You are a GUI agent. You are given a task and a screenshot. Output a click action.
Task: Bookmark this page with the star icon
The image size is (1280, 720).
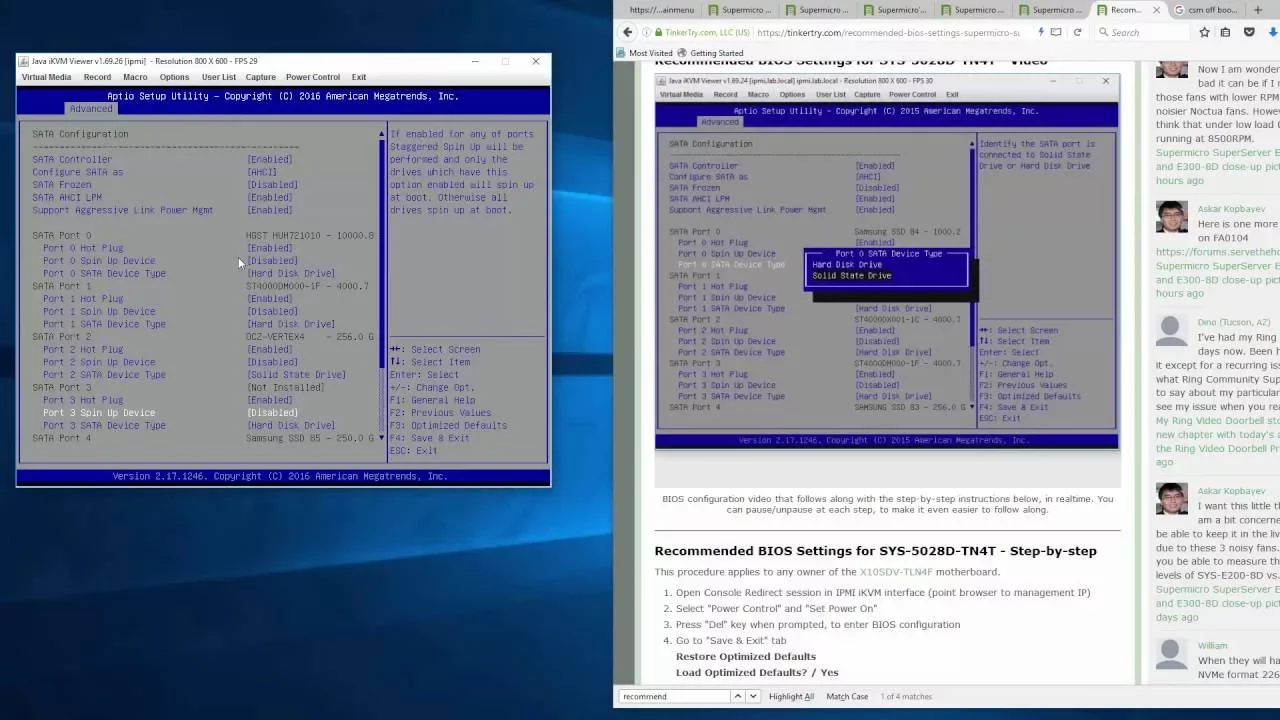tap(1204, 32)
